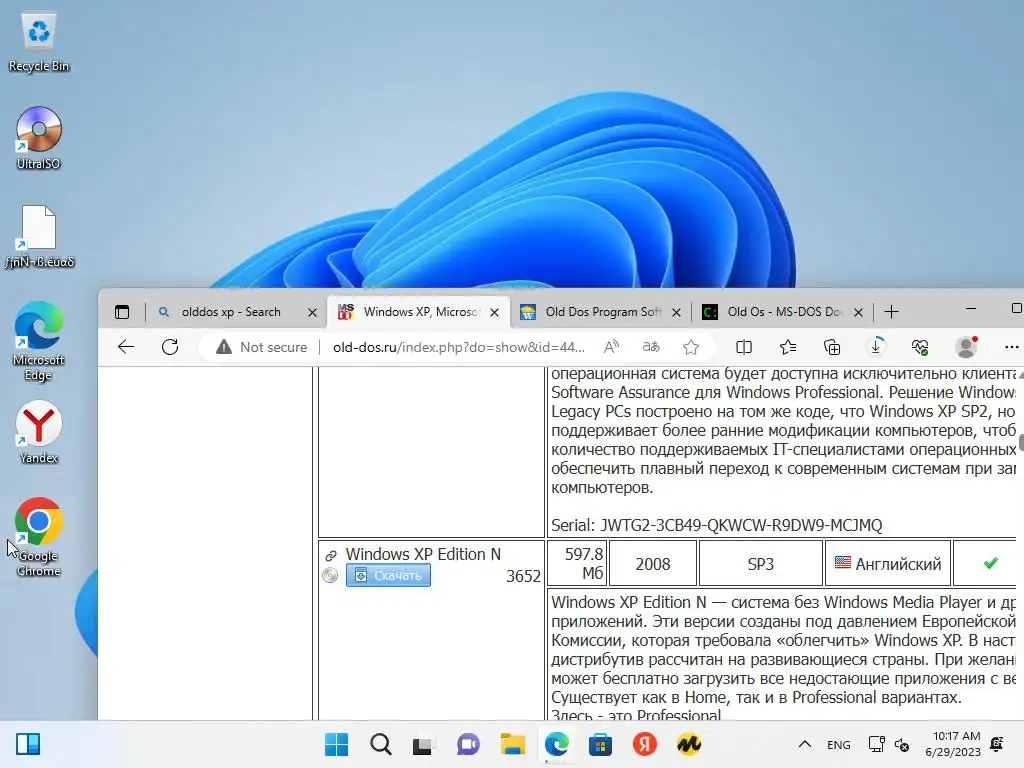Click the CD disc icon beside Скачать

point(330,575)
